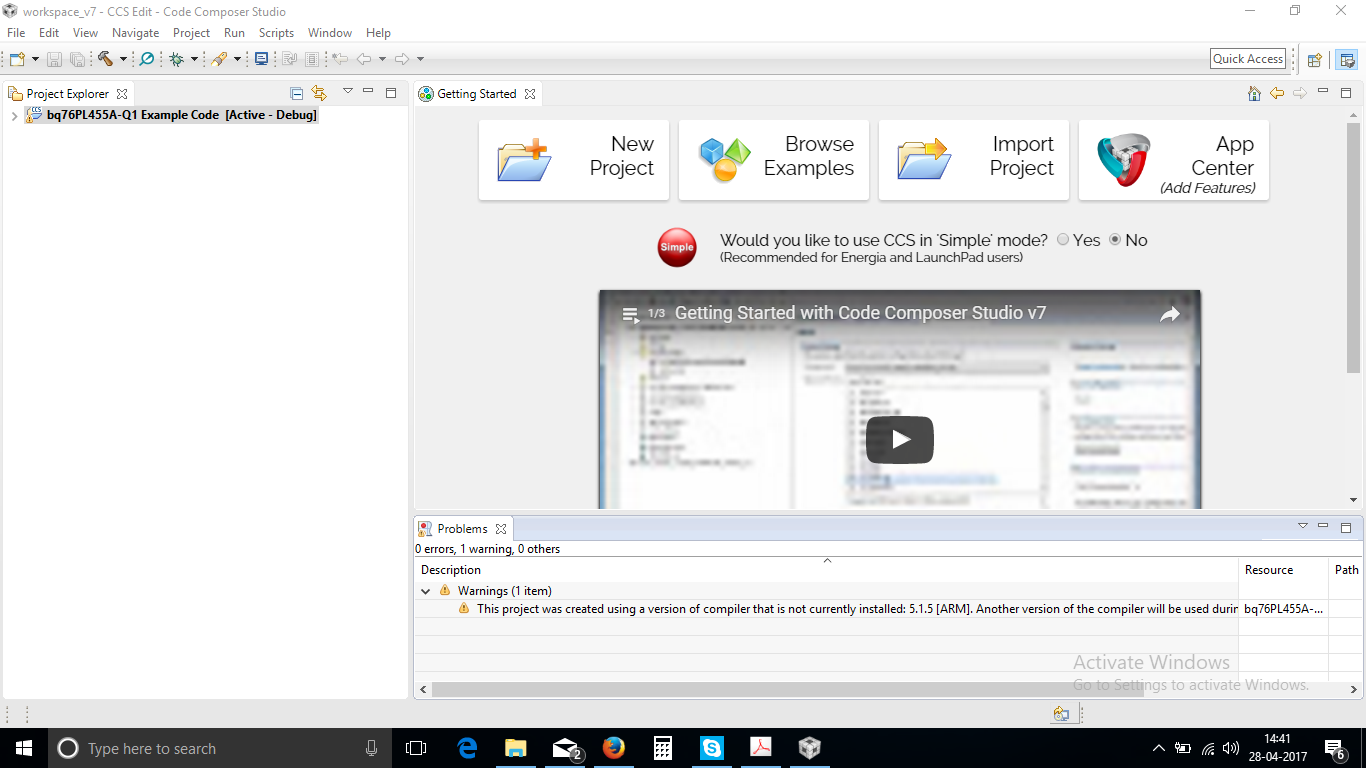This screenshot has height=768, width=1366.
Task: Open the Back history dropdown arrow
Action: click(381, 59)
